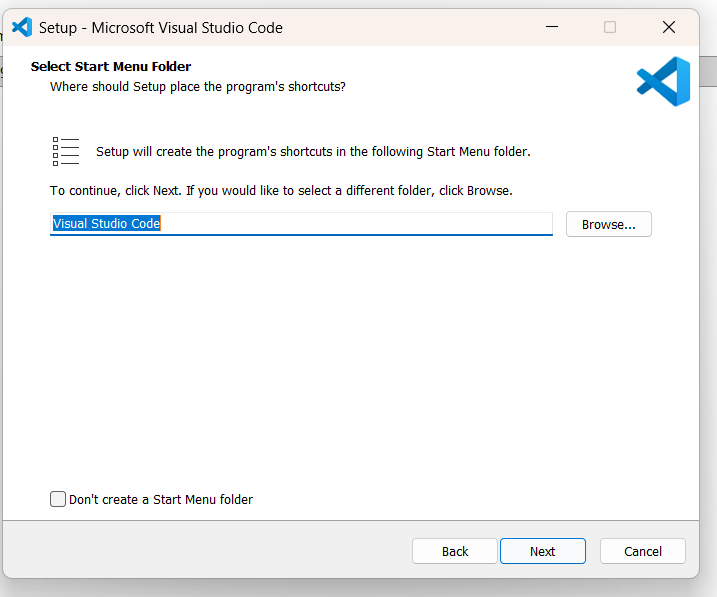
Task: Click the 'To continue, click Next' instruction text
Action: (x=281, y=190)
